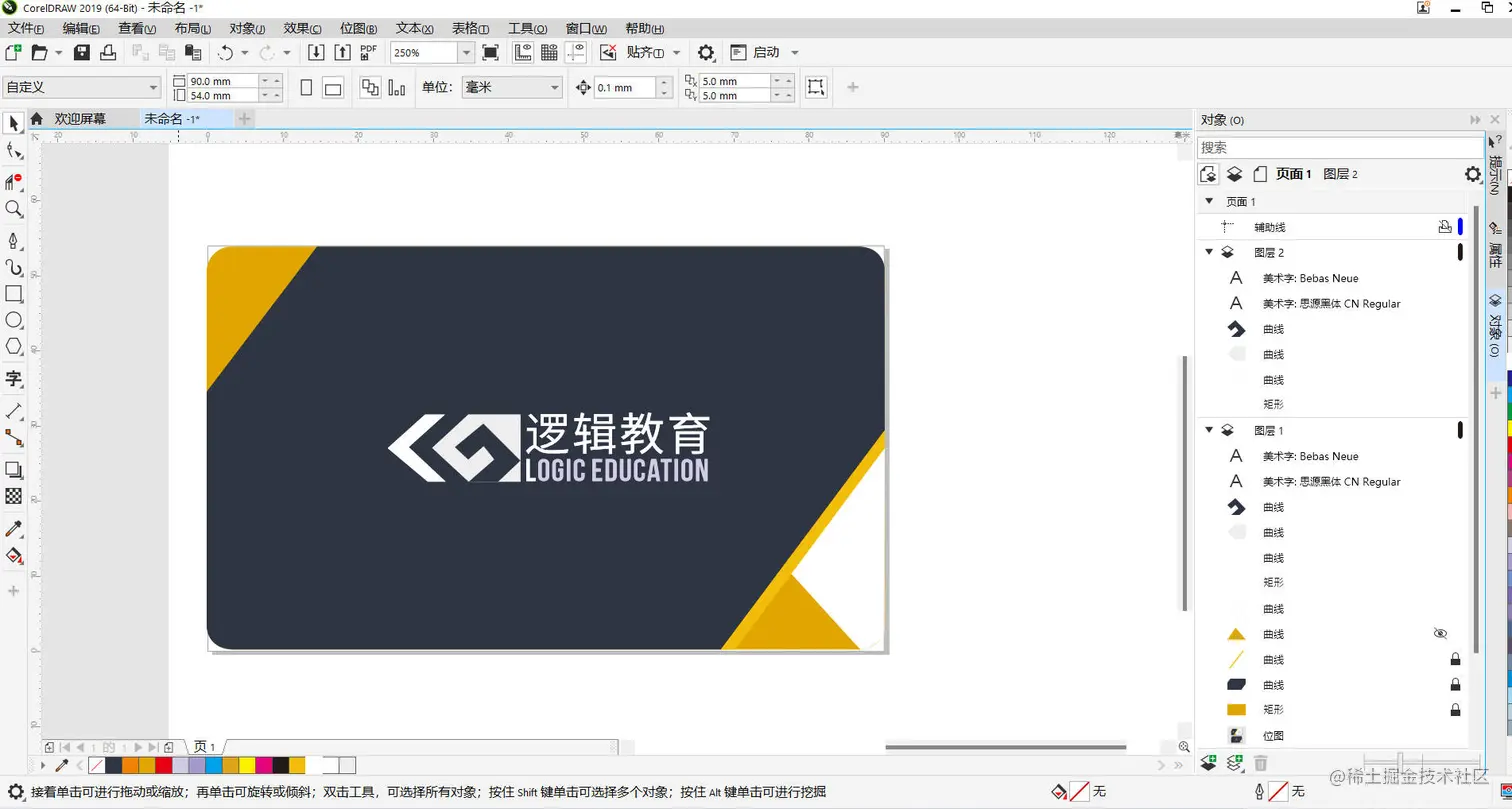Open the dropdown arrow beside the Open icon
Image resolution: width=1512 pixels, height=809 pixels.
click(58, 52)
